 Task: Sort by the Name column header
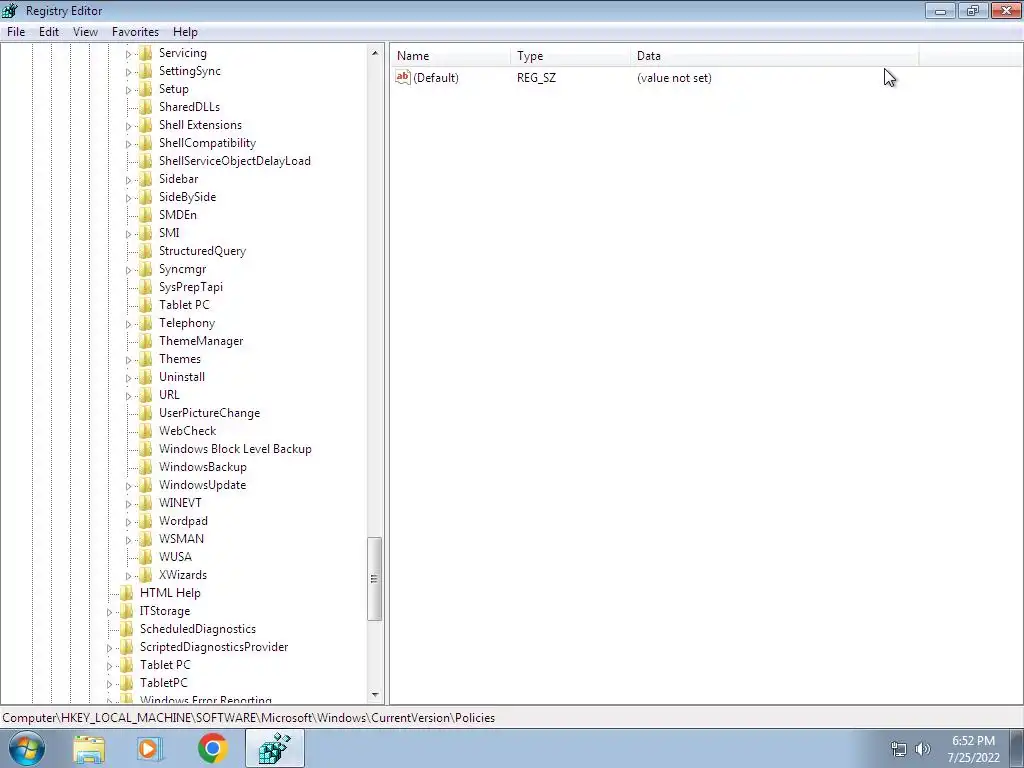pos(451,56)
